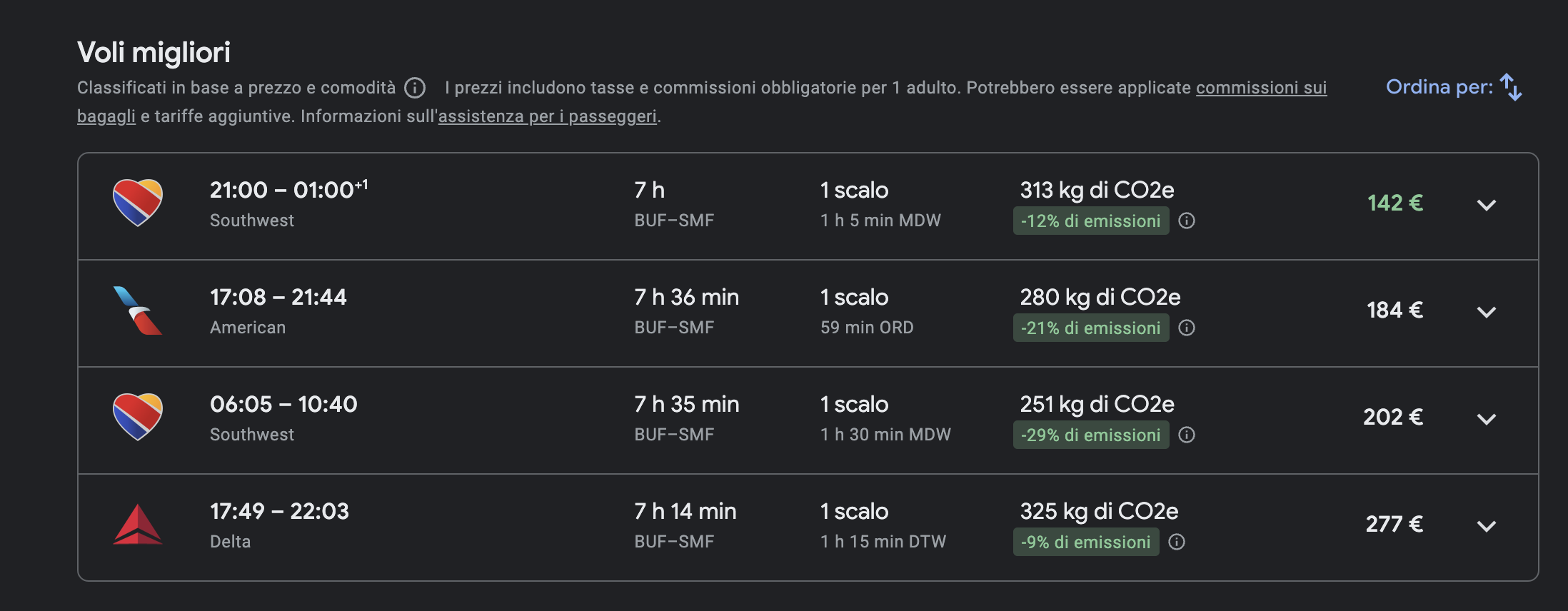Click the sort arrows icon by Ordina per

(1511, 87)
